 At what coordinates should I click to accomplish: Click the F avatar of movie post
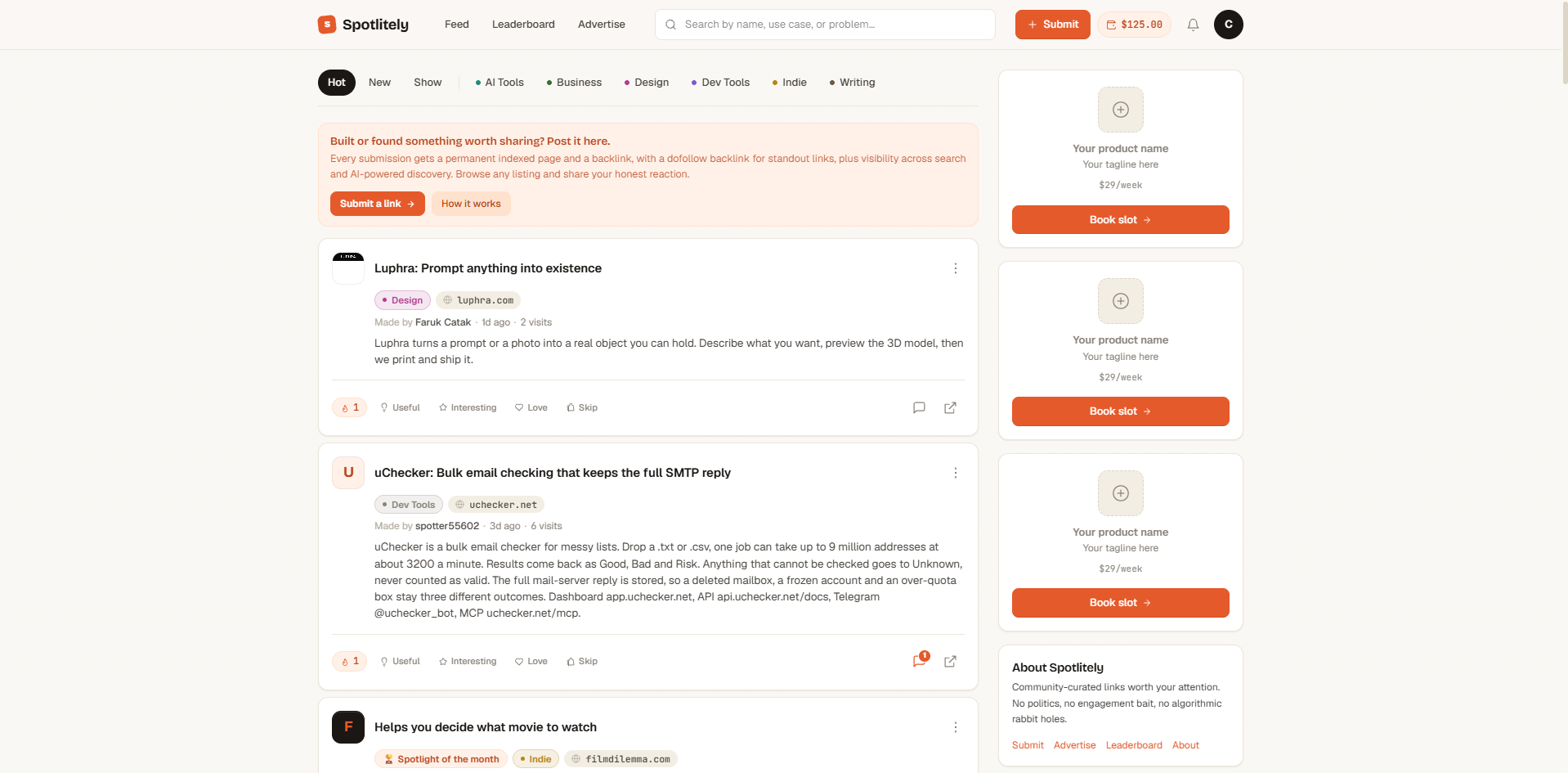pyautogui.click(x=348, y=727)
